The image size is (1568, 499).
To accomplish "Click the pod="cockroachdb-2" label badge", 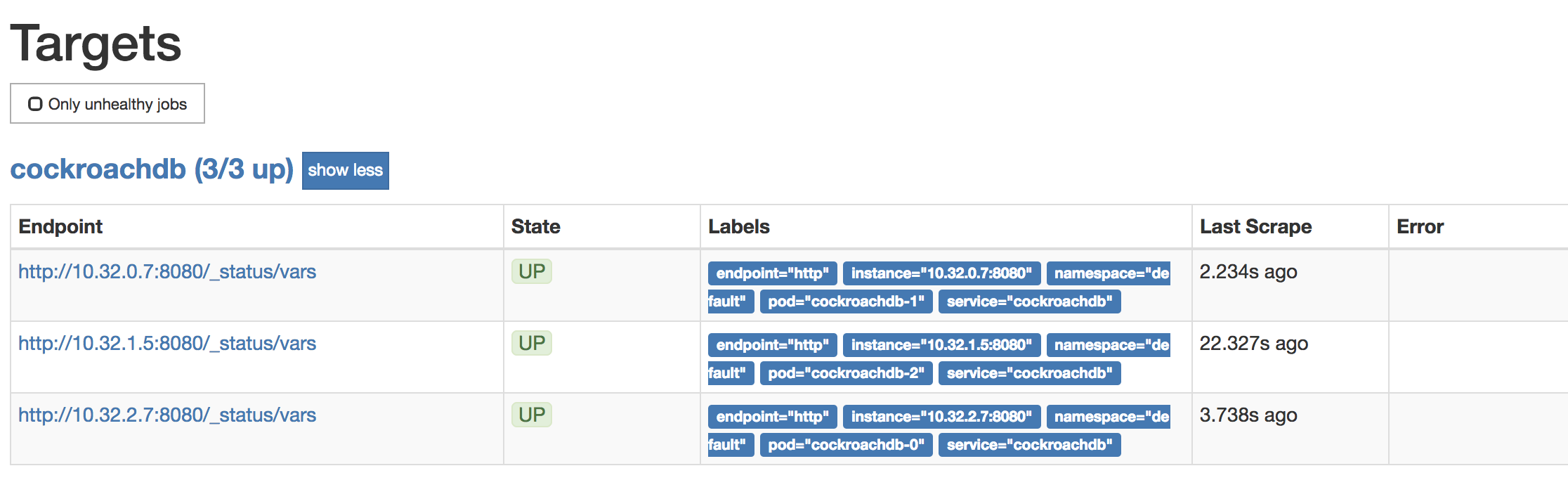I will tap(846, 373).
